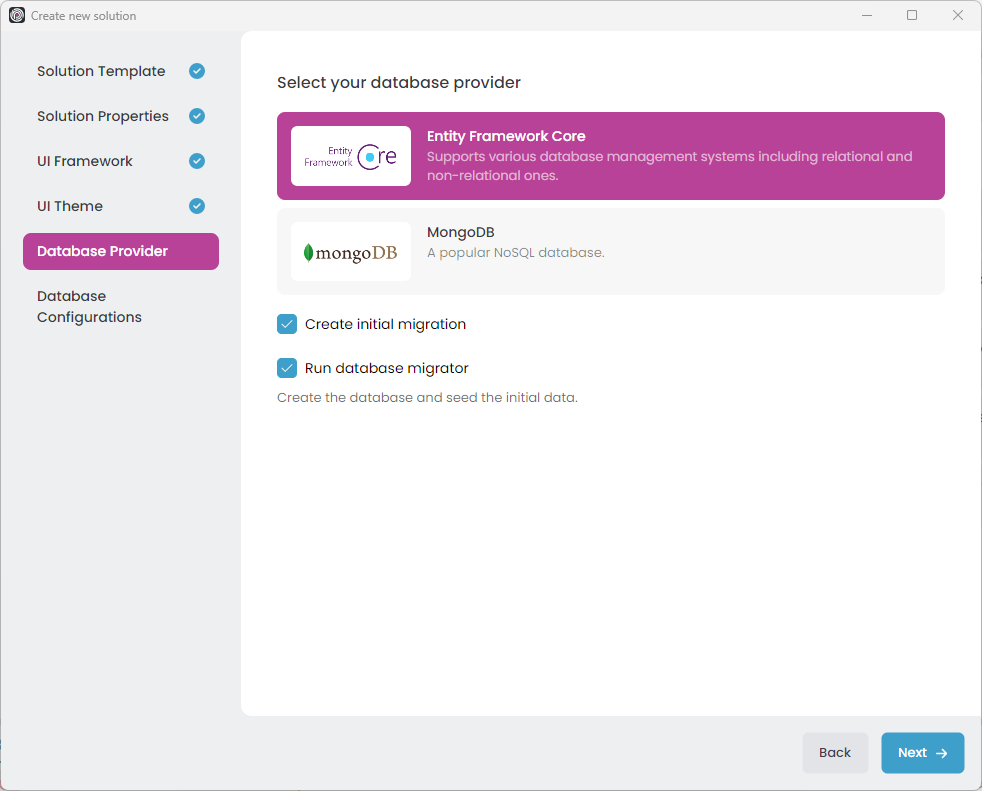This screenshot has width=982, height=791.
Task: Open the UI Theme step
Action: [70, 206]
